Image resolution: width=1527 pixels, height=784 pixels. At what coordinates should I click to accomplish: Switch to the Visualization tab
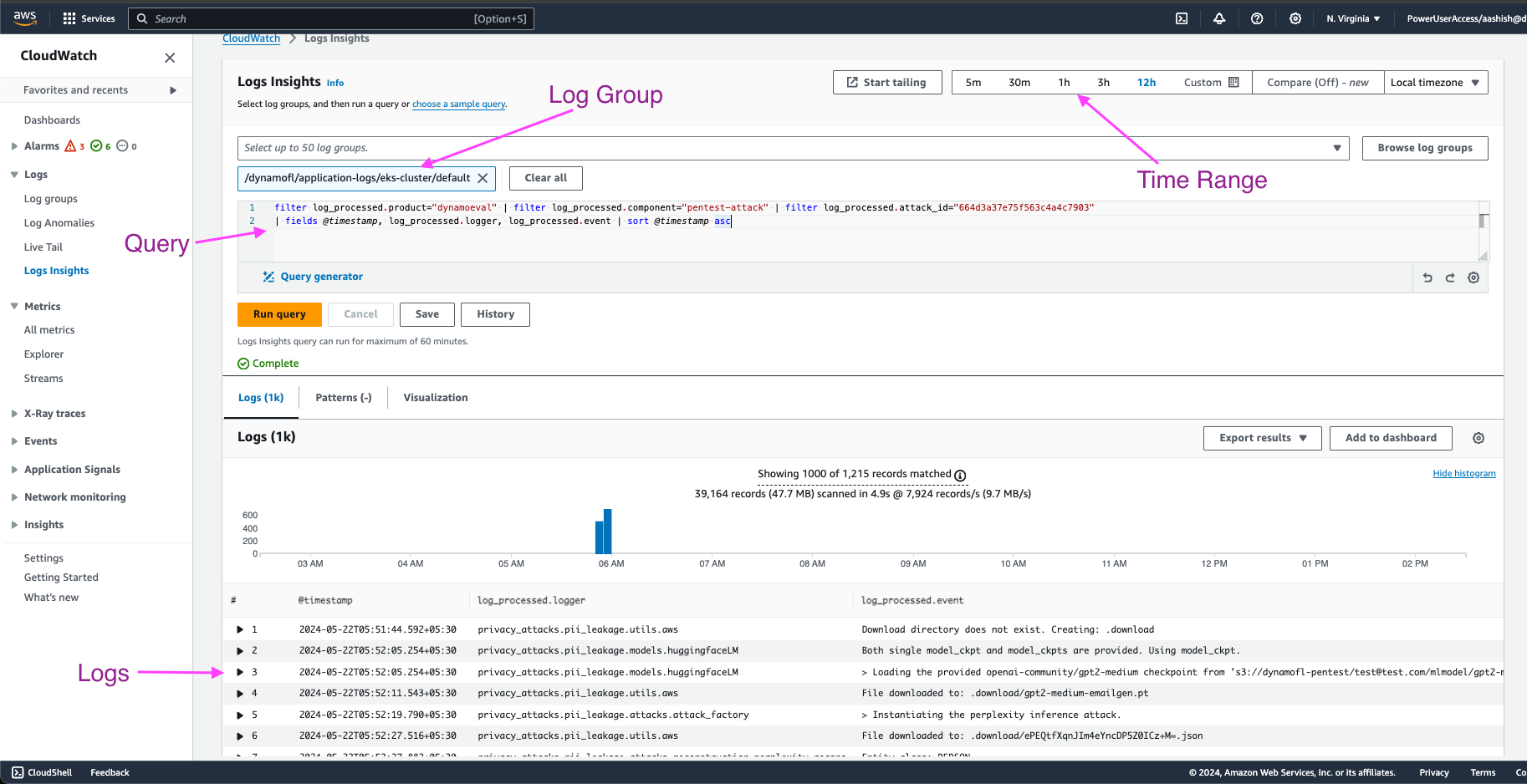pyautogui.click(x=436, y=398)
